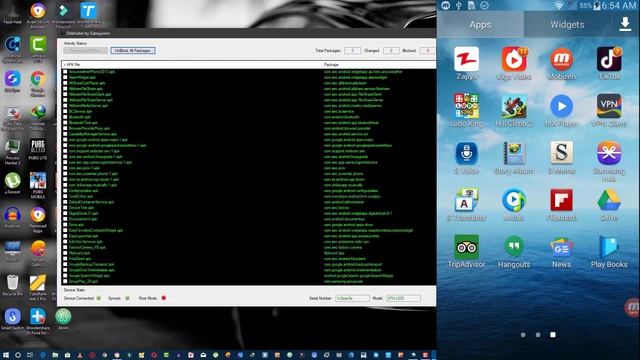Open Google Drive app on phone
The height and width of the screenshot is (360, 640).
point(609,200)
